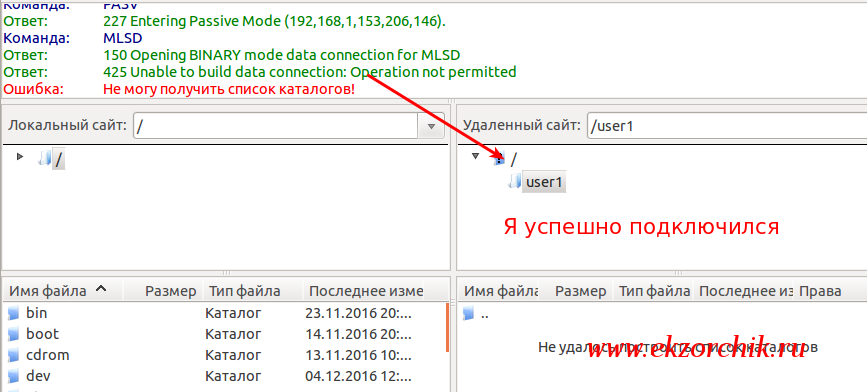Screen dimensions: 867x392
Task: Click the dev folder icon in the local list
Action: pos(14,377)
